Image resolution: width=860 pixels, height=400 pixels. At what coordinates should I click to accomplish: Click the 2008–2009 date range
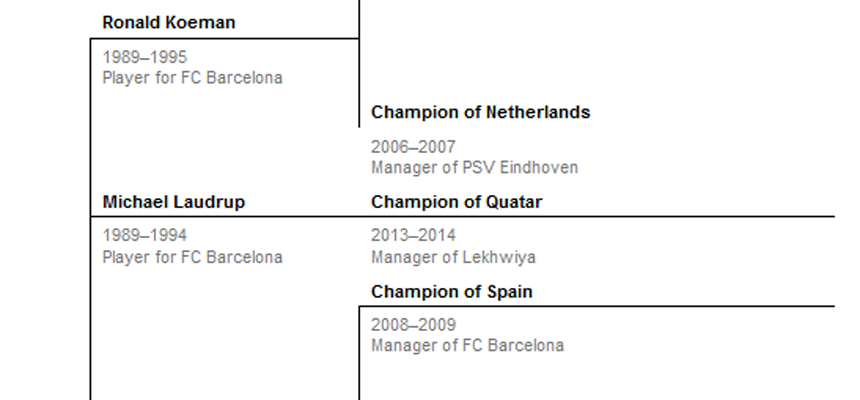click(413, 325)
